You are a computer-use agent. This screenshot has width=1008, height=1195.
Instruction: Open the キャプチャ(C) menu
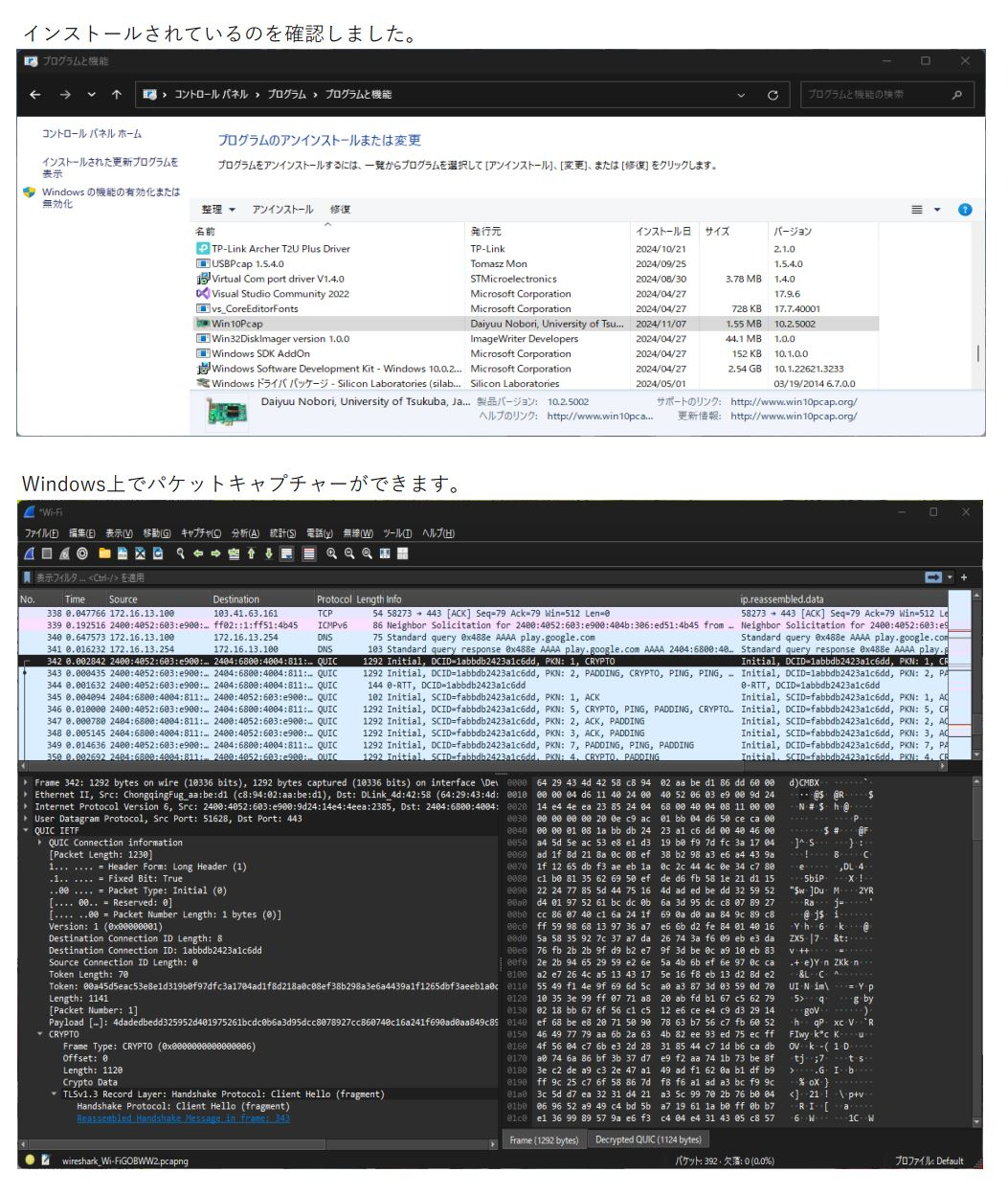[x=201, y=533]
